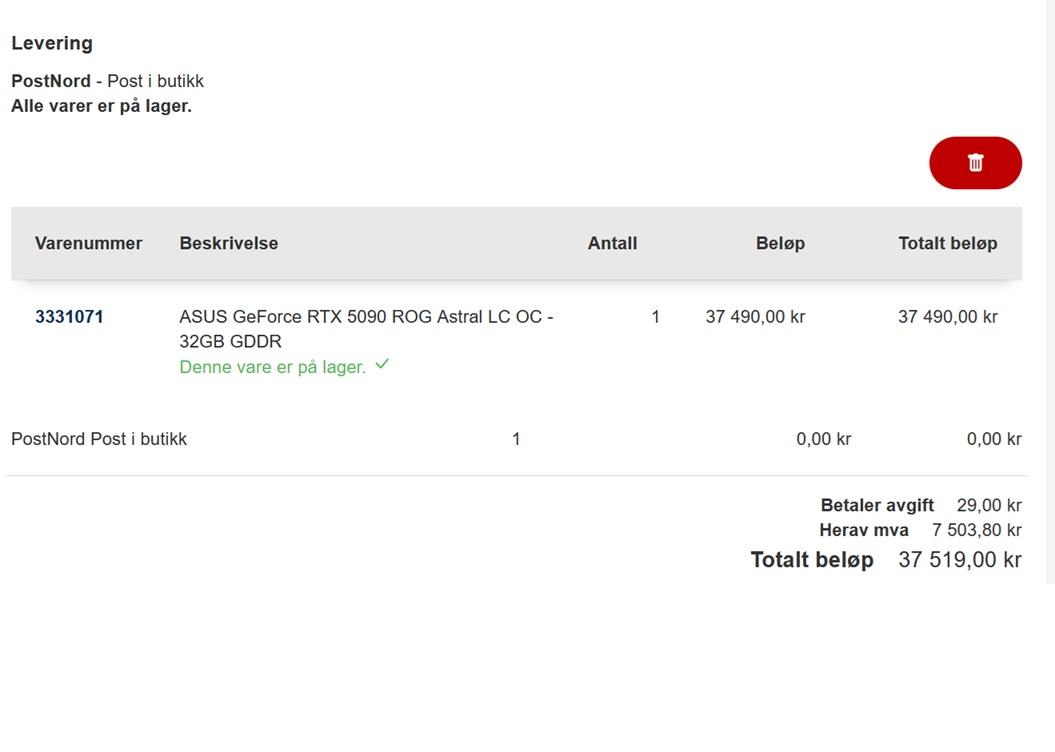Click the green Denne vare er på lager text
This screenshot has width=1055, height=752.
(x=272, y=367)
